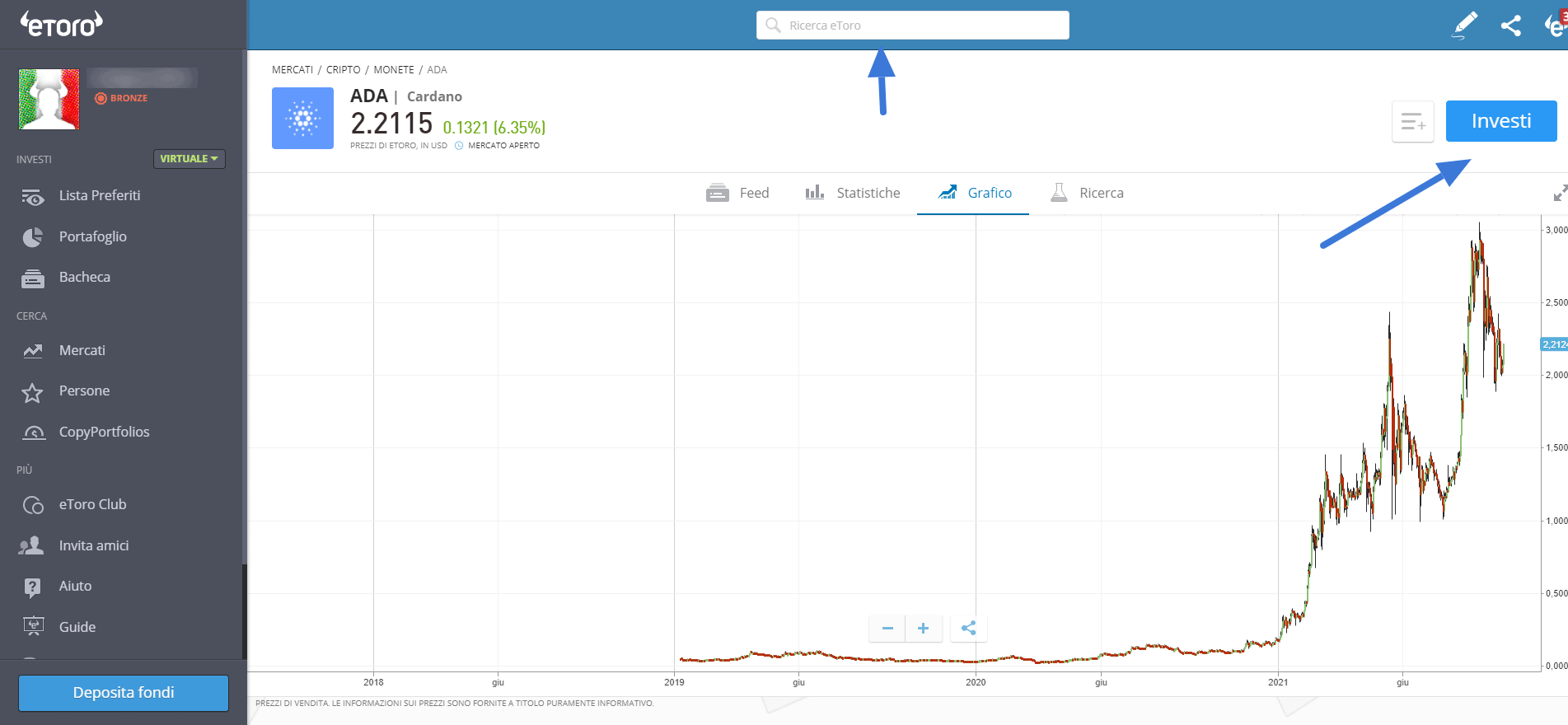1568x725 pixels.
Task: Click the BRONZE tier badge
Action: (x=121, y=98)
